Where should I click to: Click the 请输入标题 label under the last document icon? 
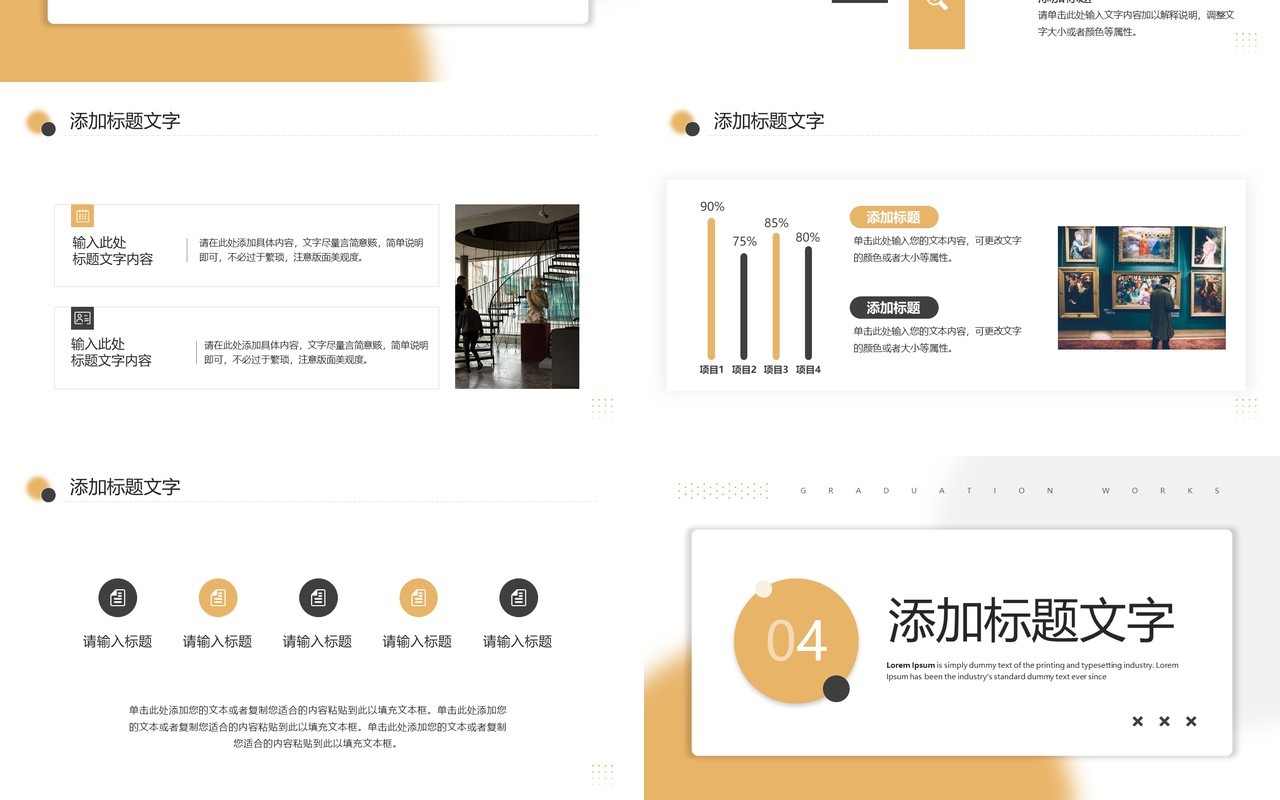pos(518,642)
